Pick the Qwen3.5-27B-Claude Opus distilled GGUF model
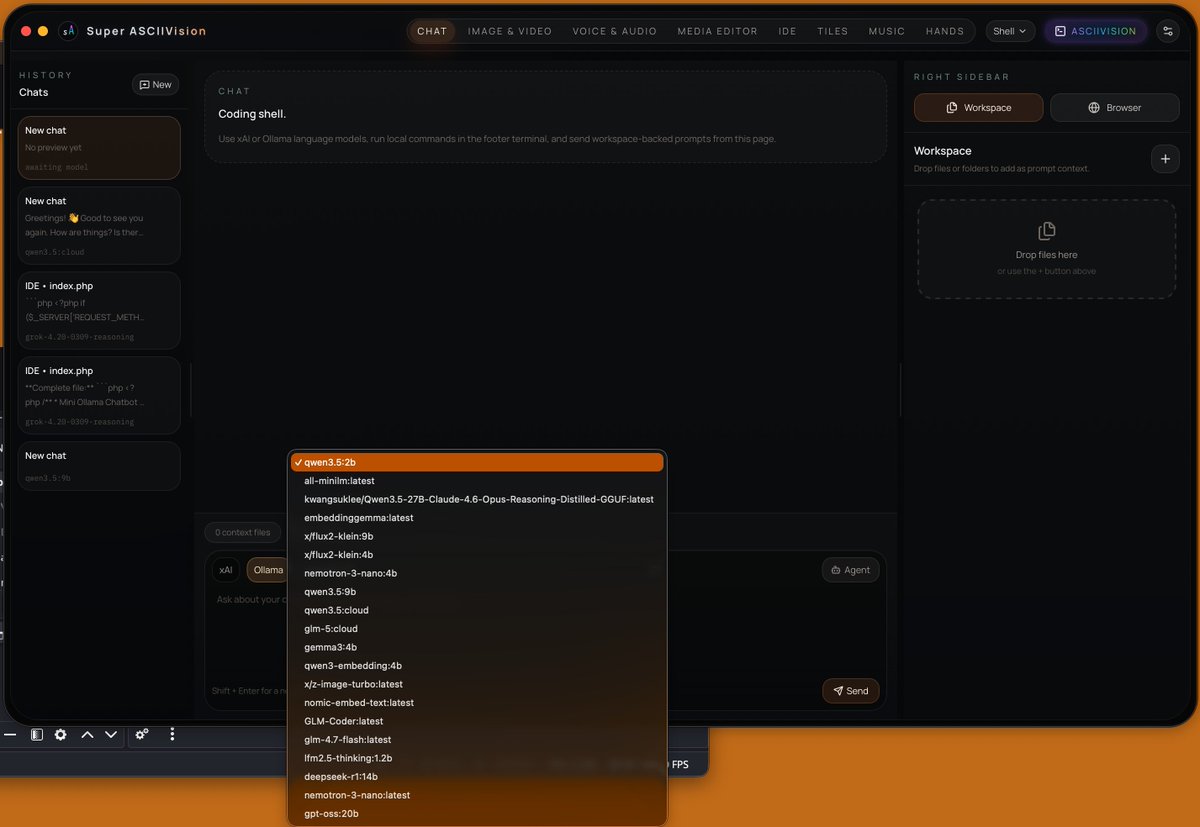Screen dimensions: 1200x827 [x=477, y=499]
